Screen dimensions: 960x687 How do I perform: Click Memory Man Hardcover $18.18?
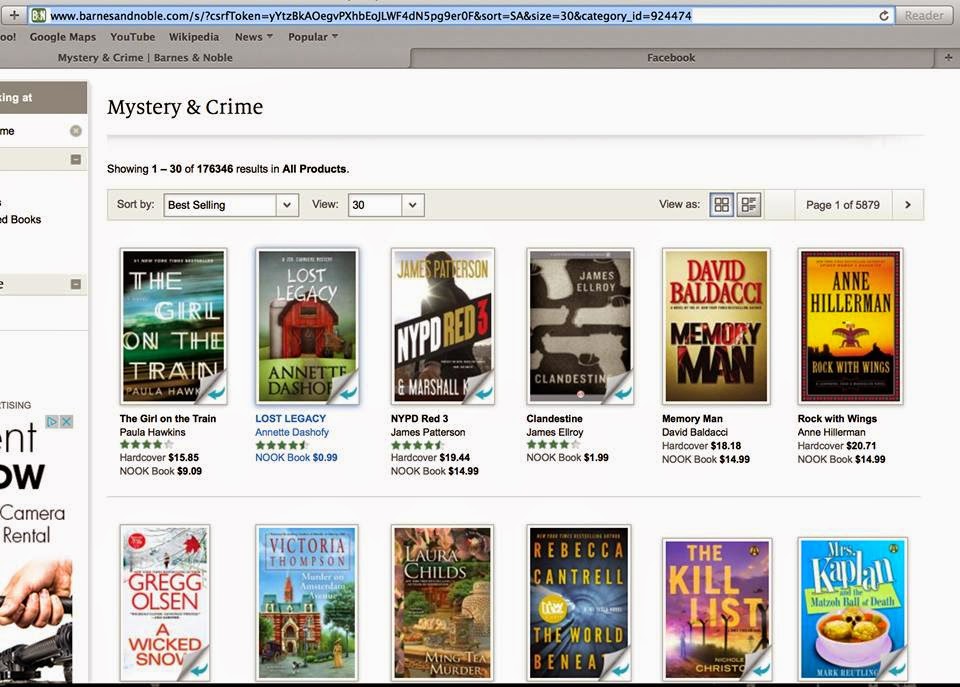[702, 446]
